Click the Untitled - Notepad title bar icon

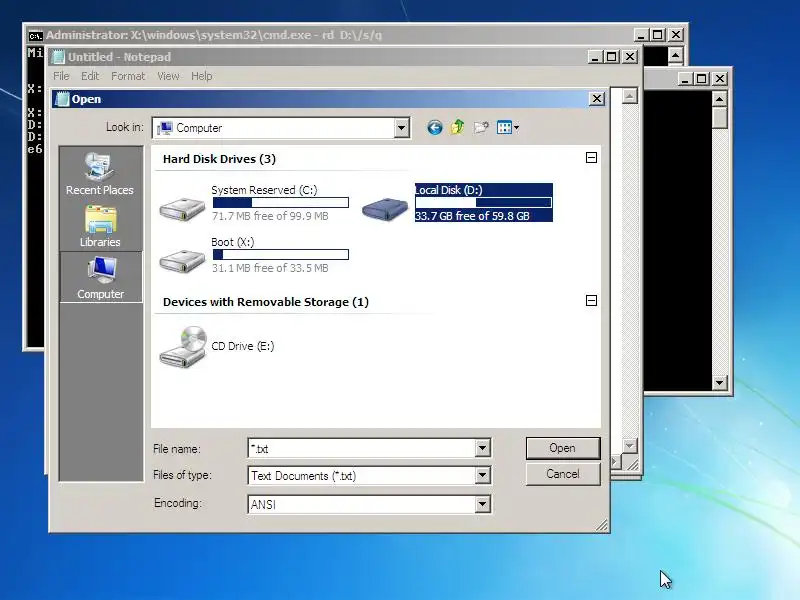59,57
